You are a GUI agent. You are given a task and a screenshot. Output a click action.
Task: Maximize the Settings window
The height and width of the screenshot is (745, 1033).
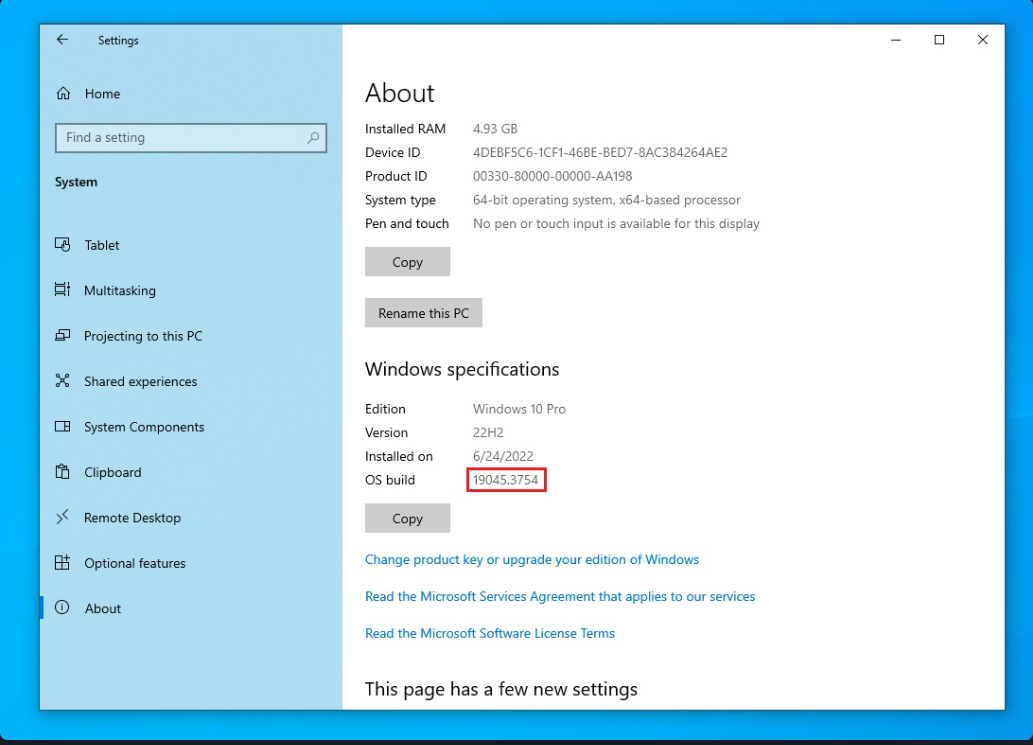pos(939,40)
